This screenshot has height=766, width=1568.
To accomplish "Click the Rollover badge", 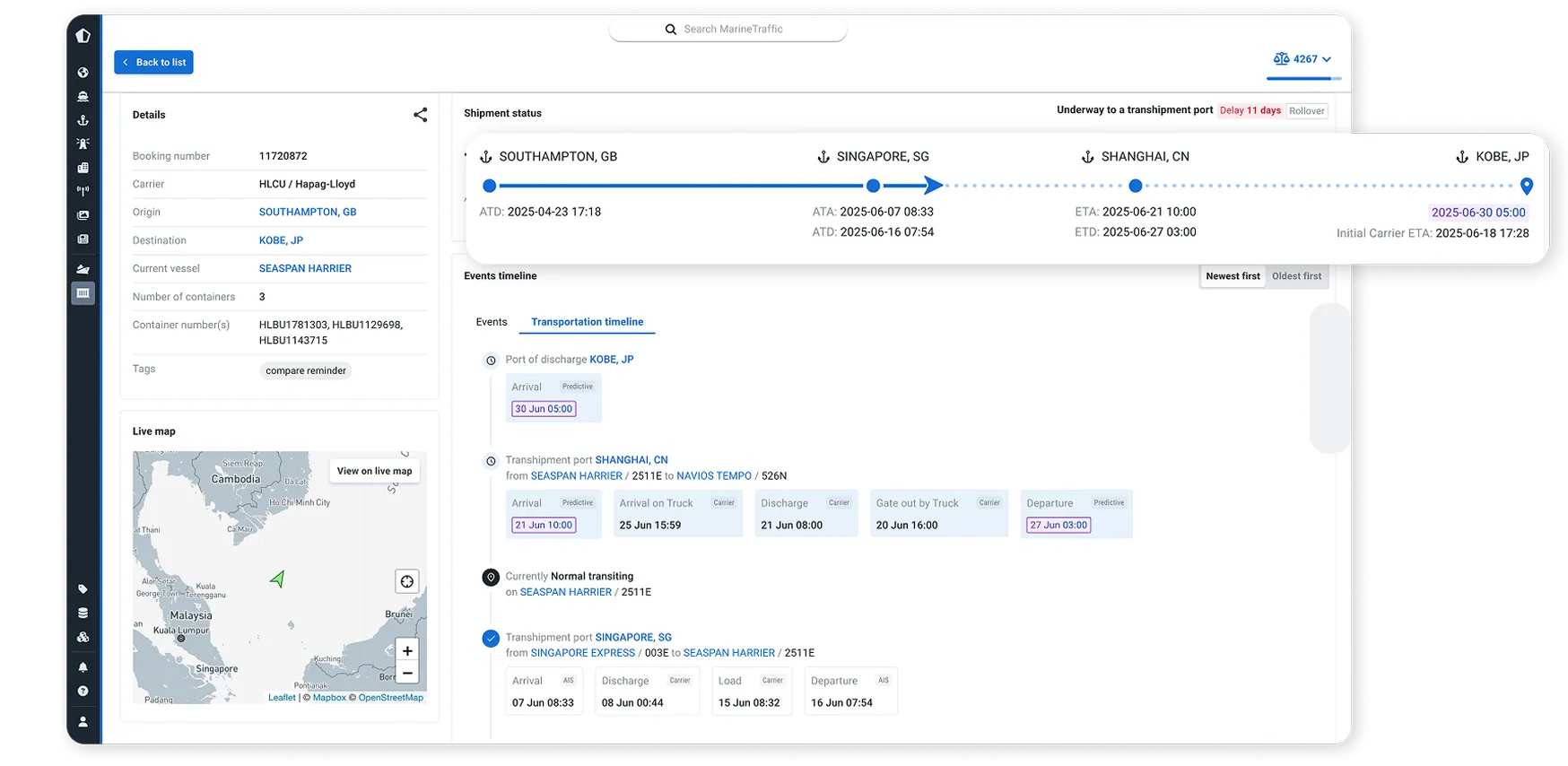I will click(1306, 111).
